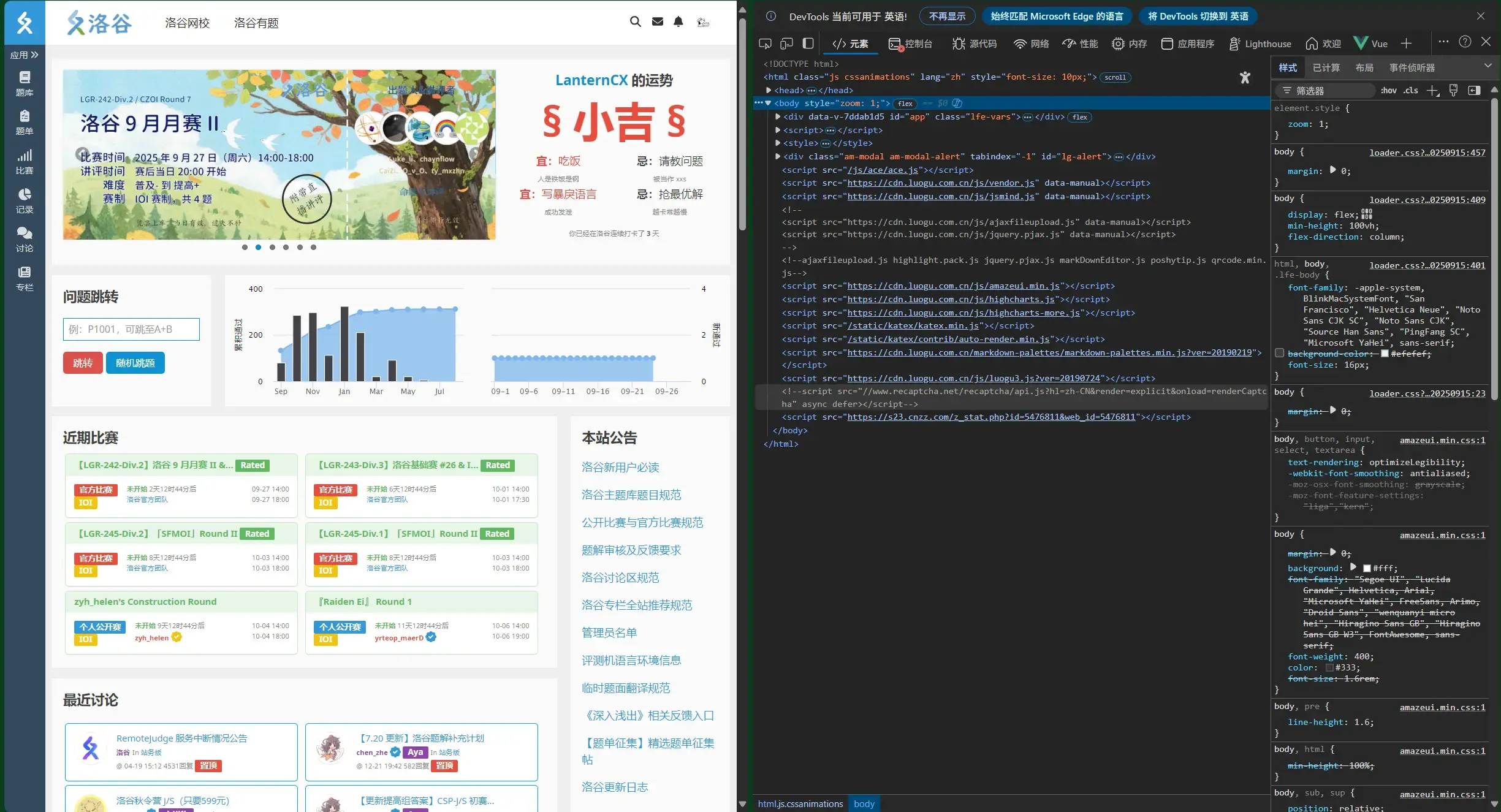
Task: Toggle the .cls class editor
Action: (x=1411, y=91)
